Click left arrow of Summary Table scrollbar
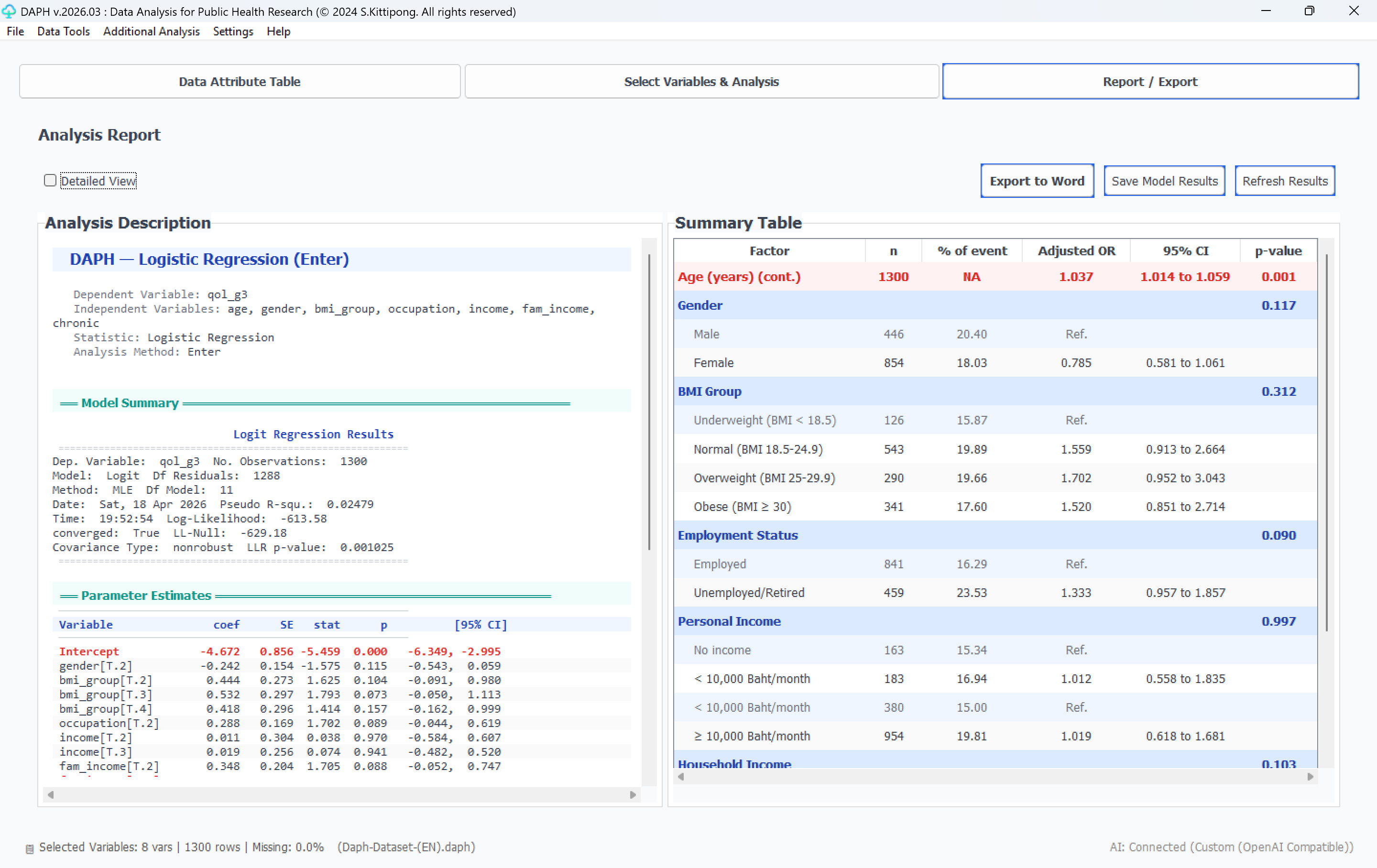Screen dimensions: 1377x868 [680, 776]
